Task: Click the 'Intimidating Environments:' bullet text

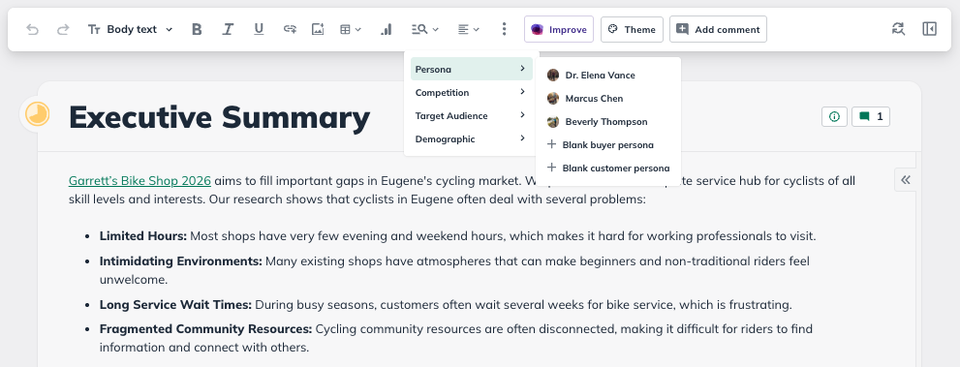Action: (181, 262)
